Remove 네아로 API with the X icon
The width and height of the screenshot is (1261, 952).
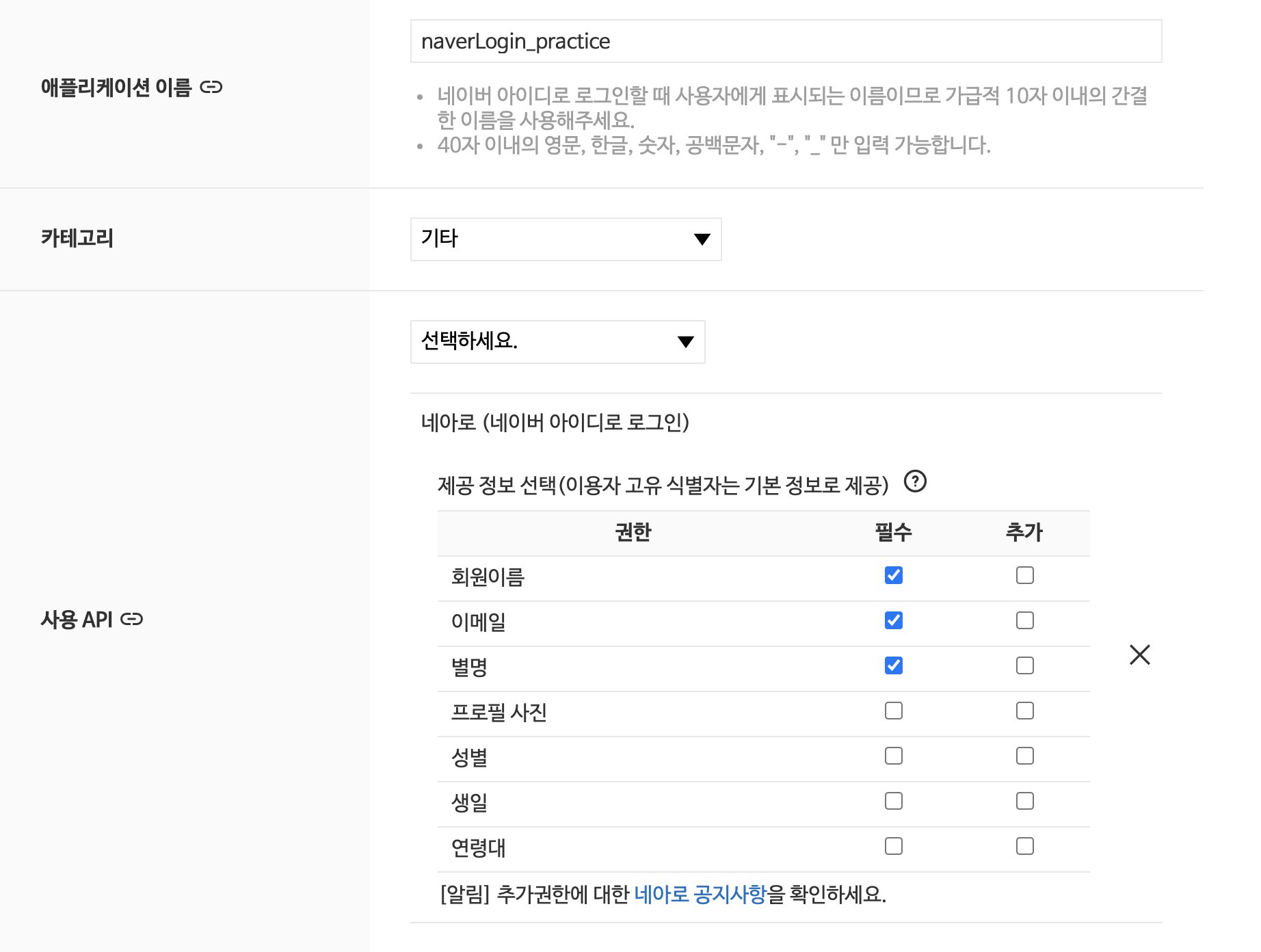pyautogui.click(x=1139, y=654)
